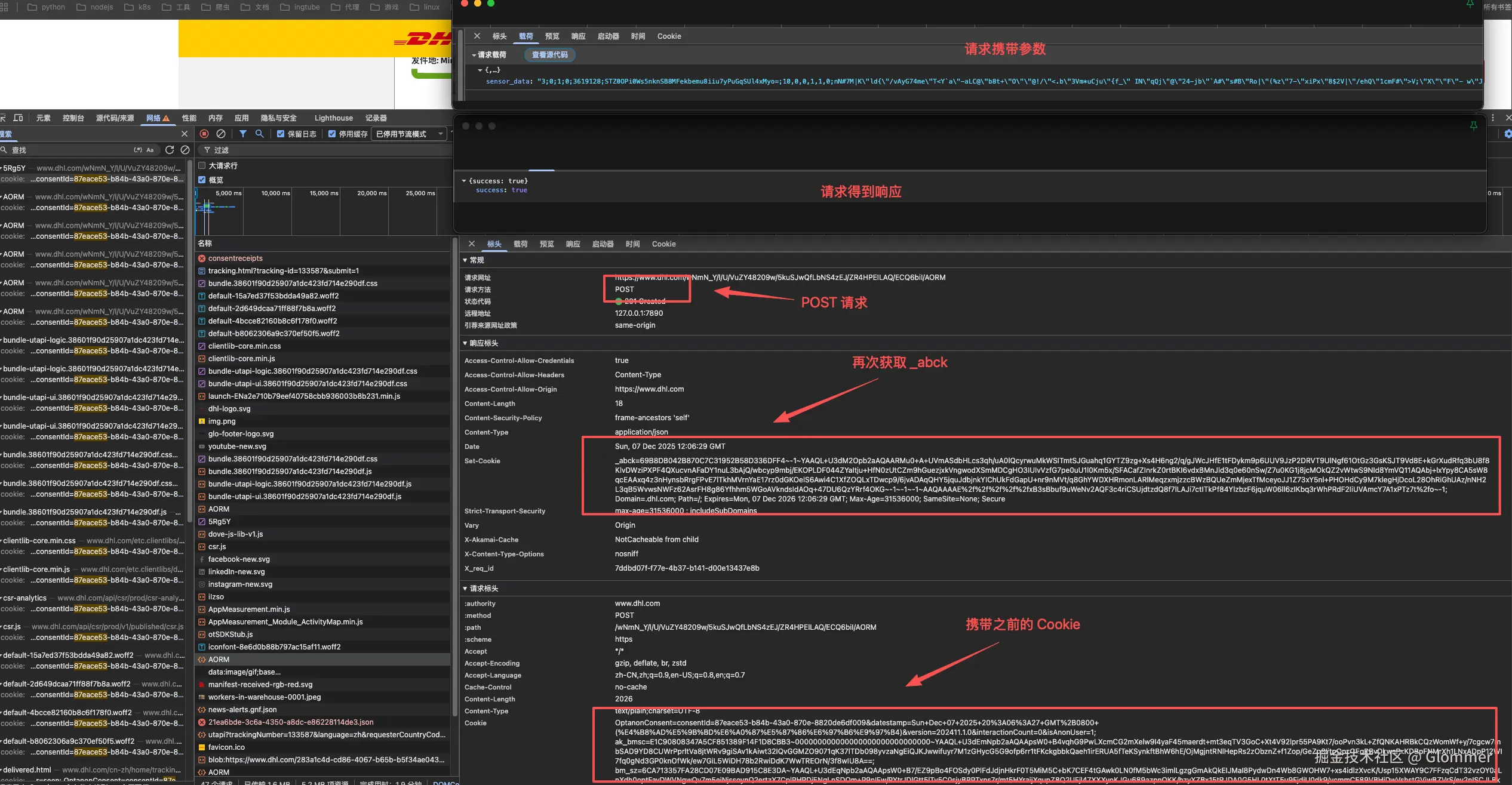The height and width of the screenshot is (785, 1512).
Task: Open the Cookie tab in request details
Action: [663, 244]
